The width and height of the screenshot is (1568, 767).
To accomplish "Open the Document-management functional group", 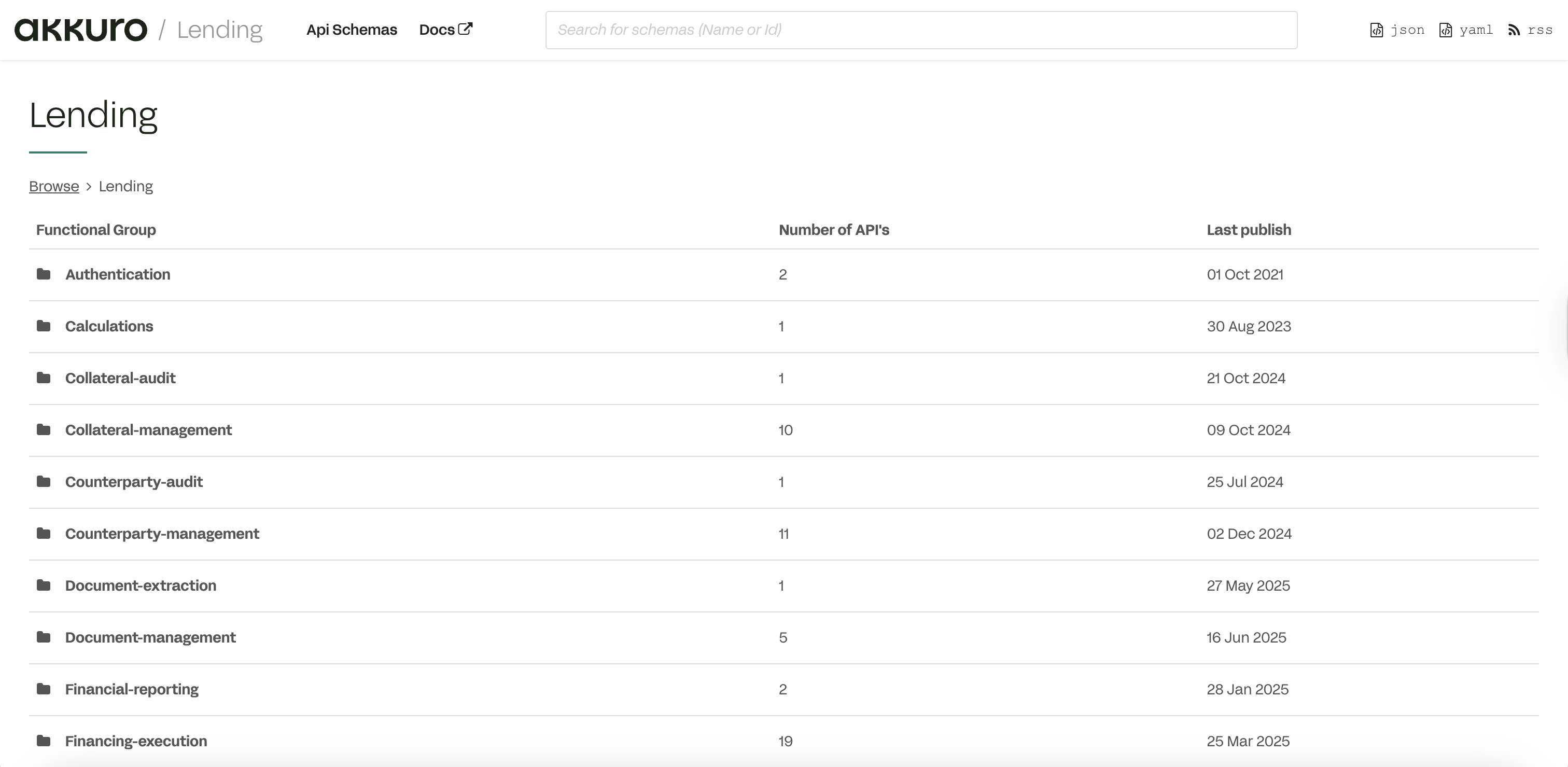I will point(150,637).
